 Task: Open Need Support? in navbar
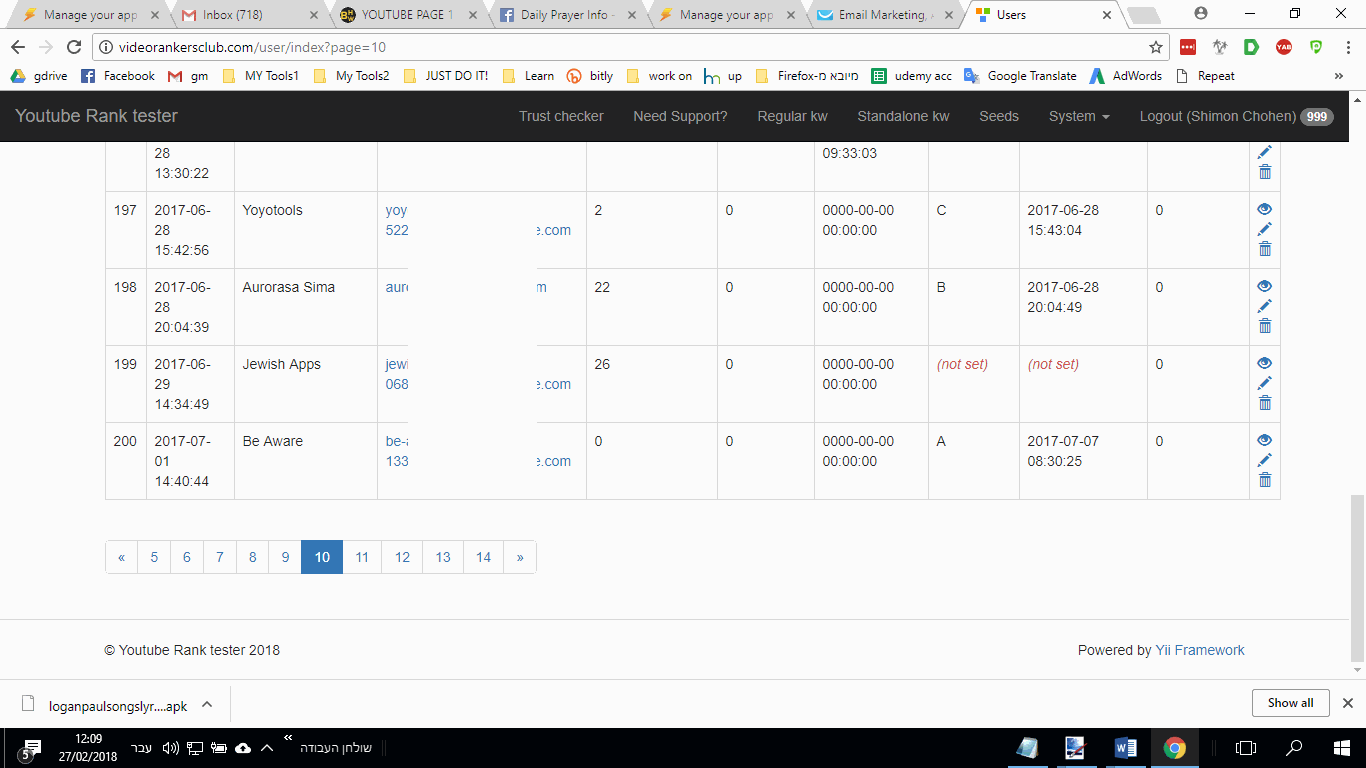pos(680,116)
